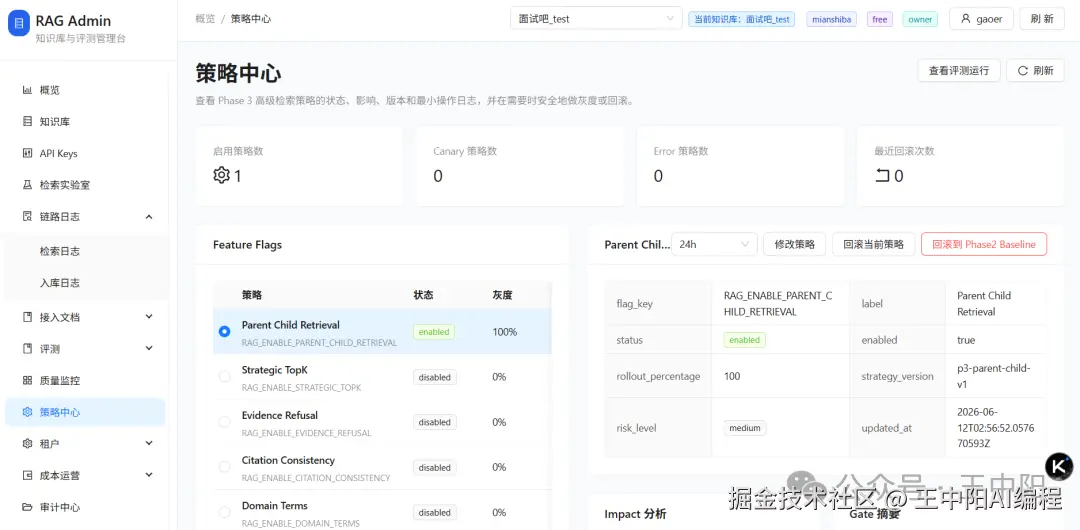Screen dimensions: 1080x530
Task: Click the enabled badge in status detail row
Action: pyautogui.click(x=745, y=340)
